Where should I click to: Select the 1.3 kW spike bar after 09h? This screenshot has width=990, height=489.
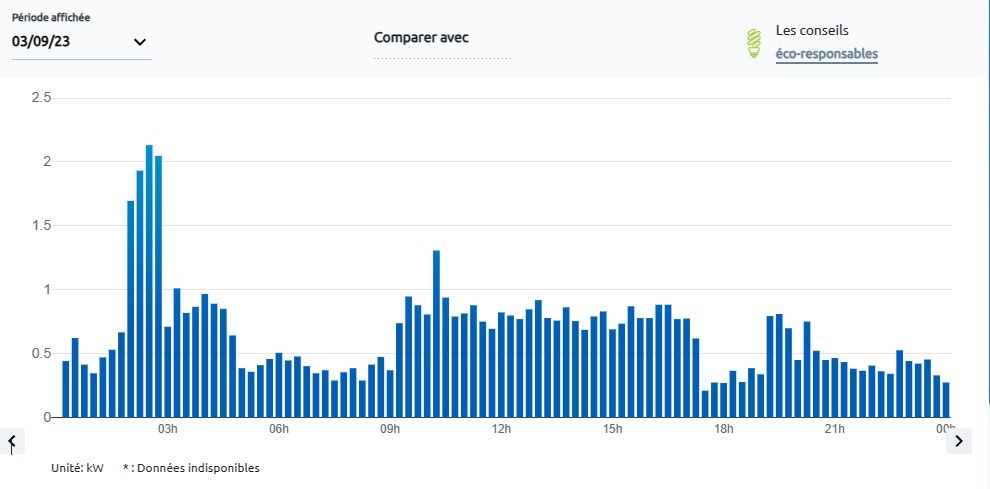(436, 334)
